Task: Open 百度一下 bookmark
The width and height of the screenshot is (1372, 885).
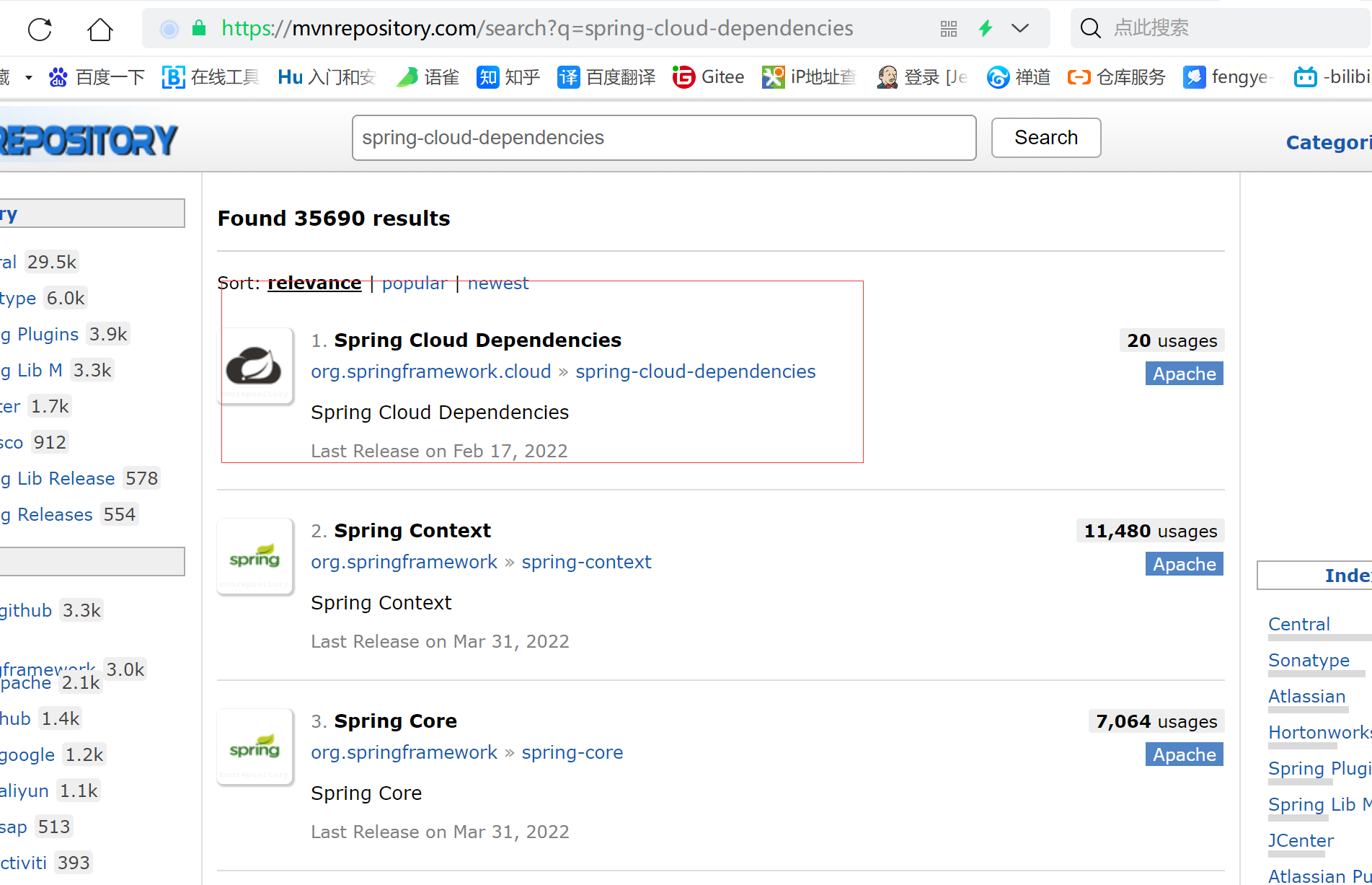Action: click(x=97, y=77)
